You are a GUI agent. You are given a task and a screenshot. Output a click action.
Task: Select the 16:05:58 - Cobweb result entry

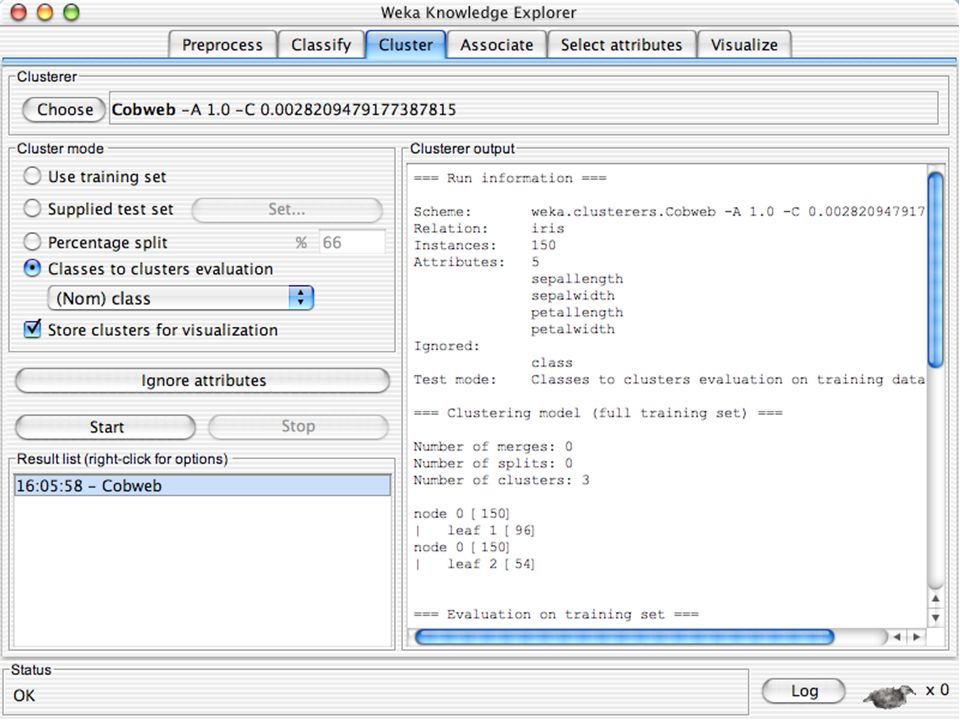tap(202, 486)
